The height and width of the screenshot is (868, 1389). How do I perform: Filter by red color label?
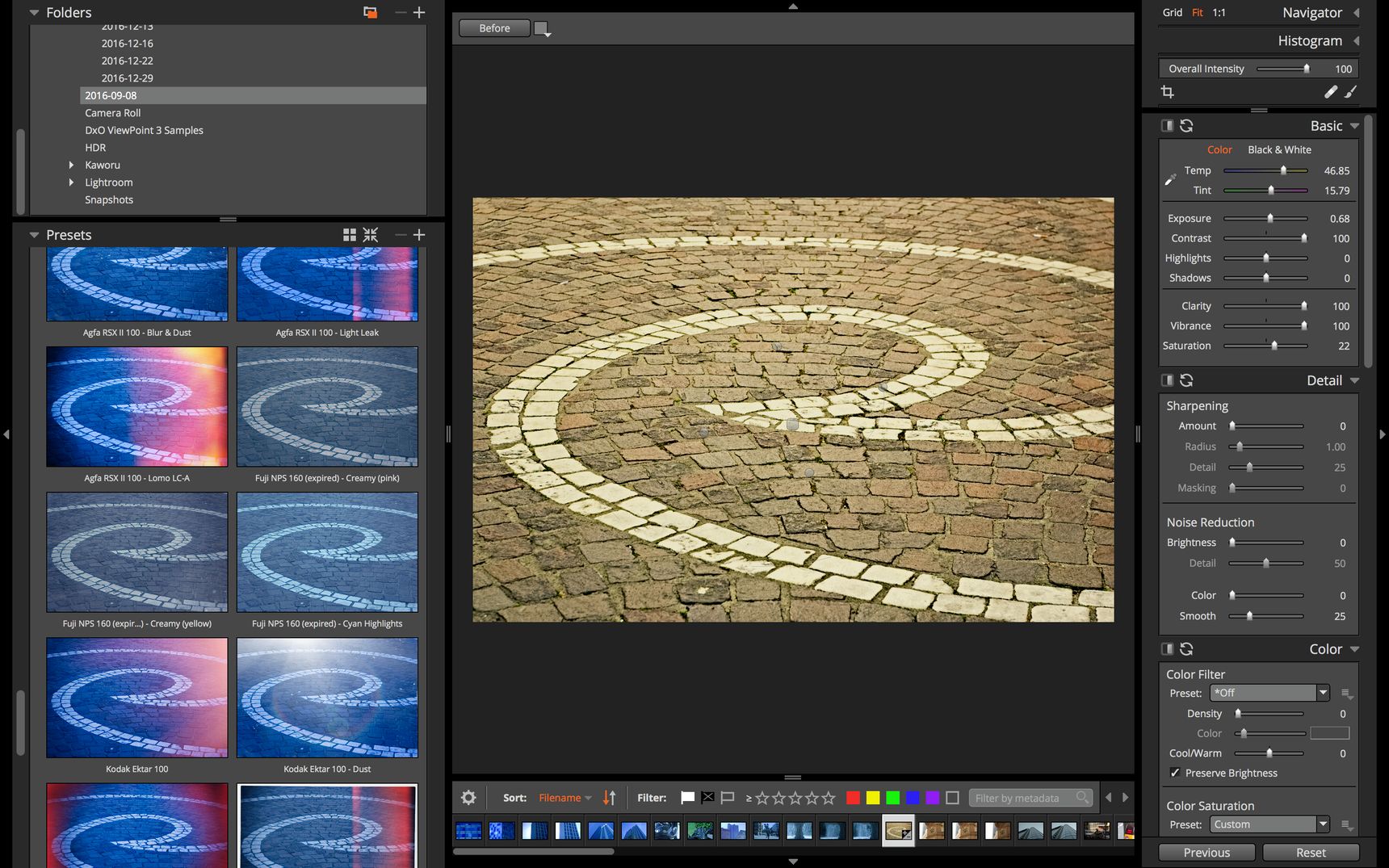[x=853, y=798]
